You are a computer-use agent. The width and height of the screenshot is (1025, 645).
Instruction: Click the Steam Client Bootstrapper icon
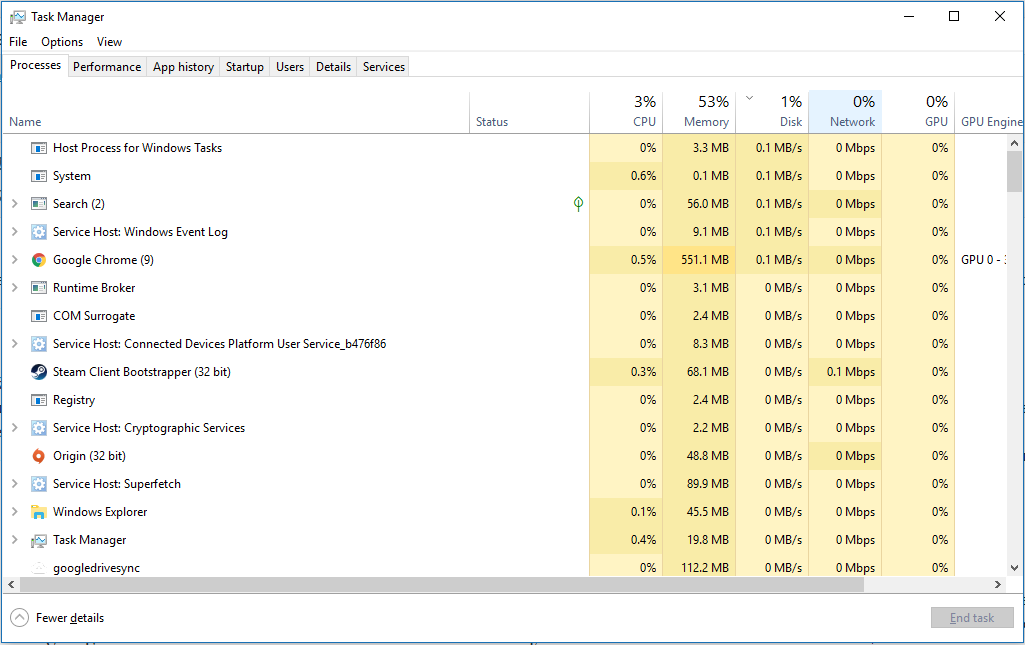(39, 372)
